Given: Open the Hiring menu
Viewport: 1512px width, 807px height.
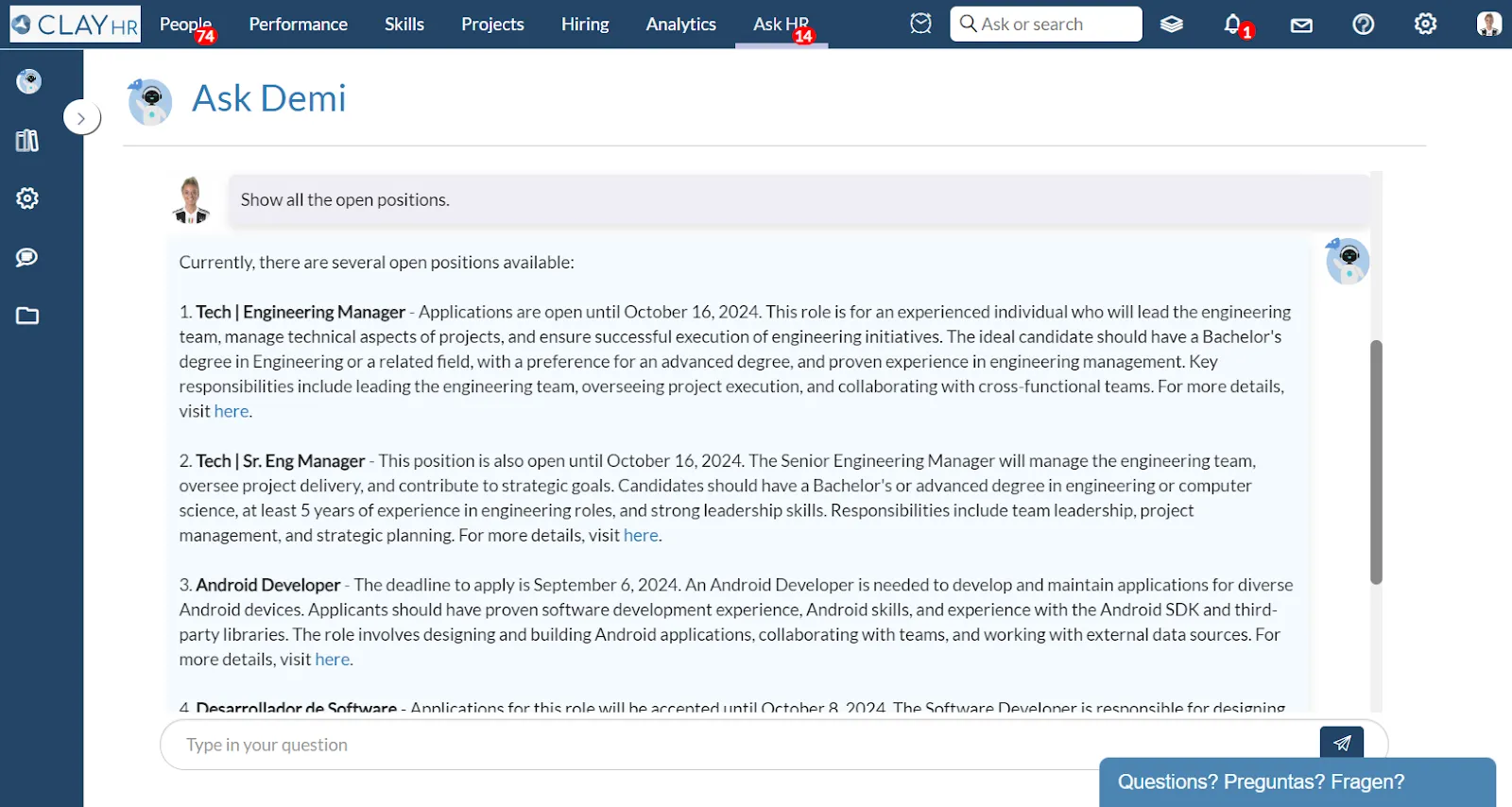Looking at the screenshot, I should click(585, 25).
